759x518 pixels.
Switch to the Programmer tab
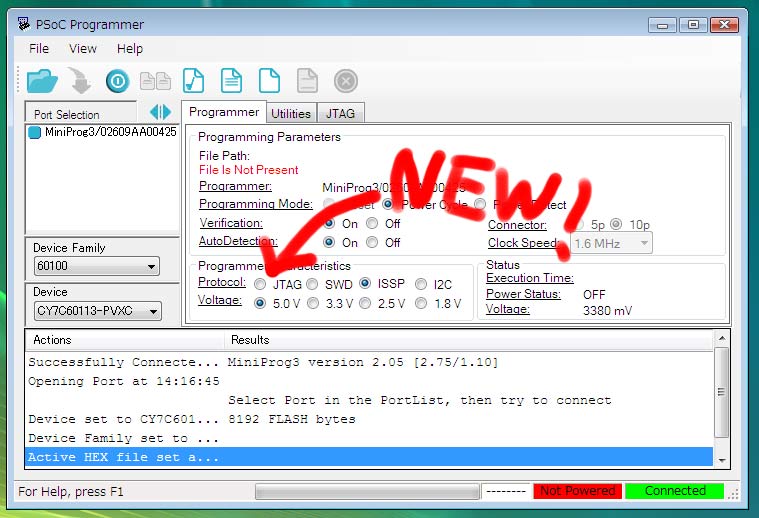pyautogui.click(x=224, y=112)
